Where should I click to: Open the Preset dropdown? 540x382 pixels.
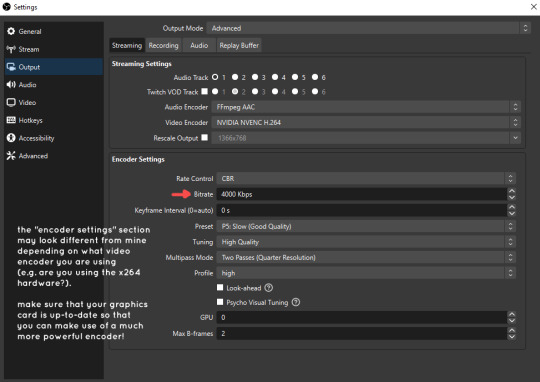coord(366,226)
